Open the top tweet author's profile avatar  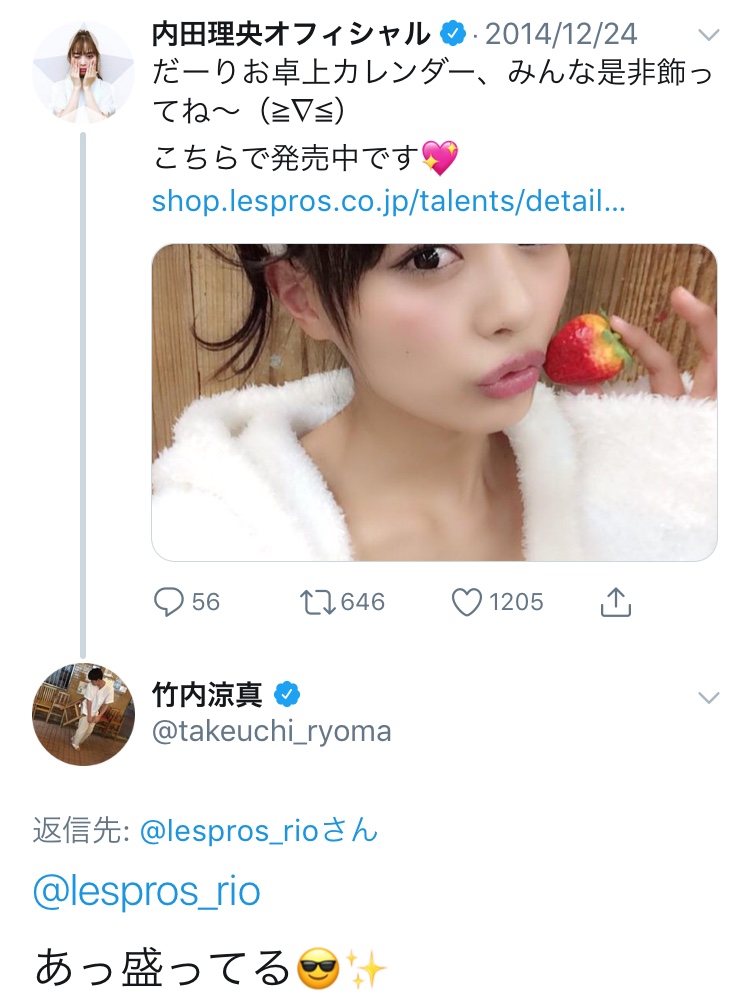pyautogui.click(x=83, y=72)
